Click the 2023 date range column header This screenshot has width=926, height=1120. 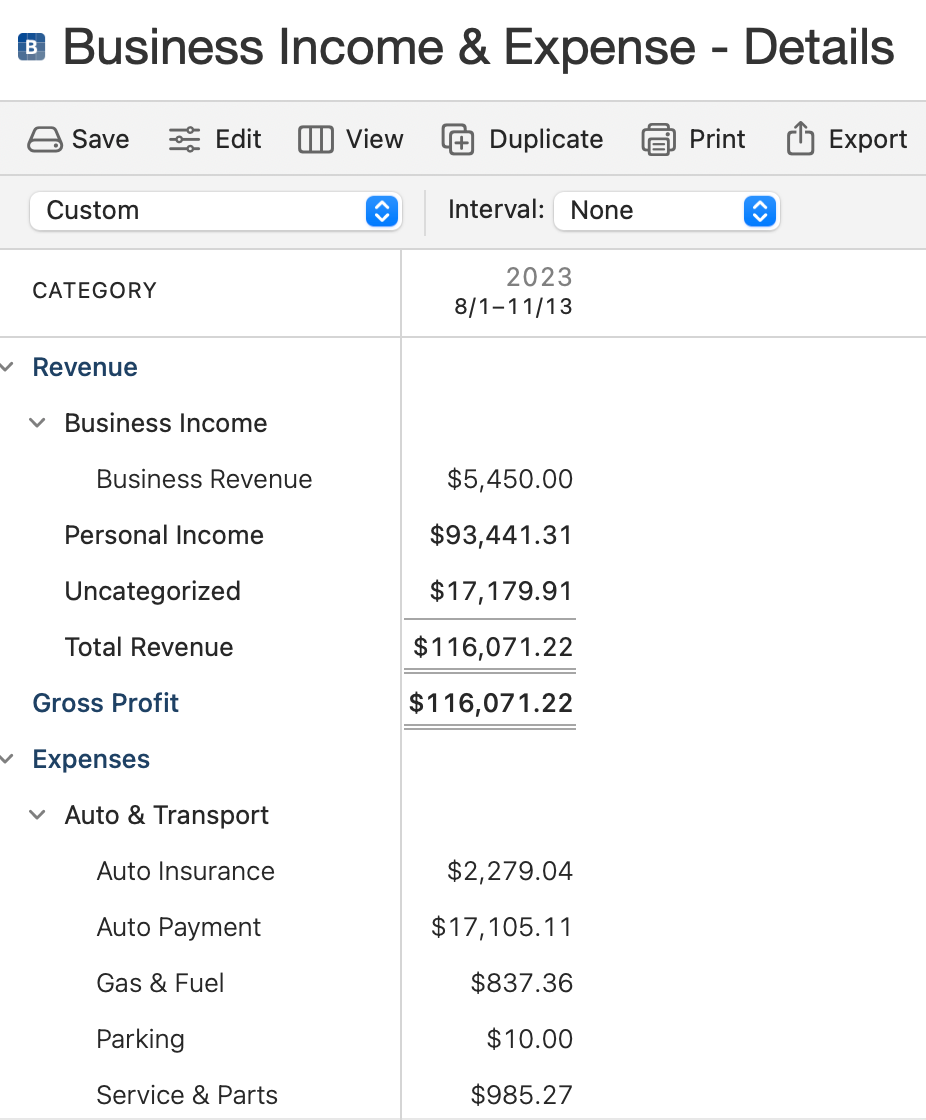pos(514,291)
